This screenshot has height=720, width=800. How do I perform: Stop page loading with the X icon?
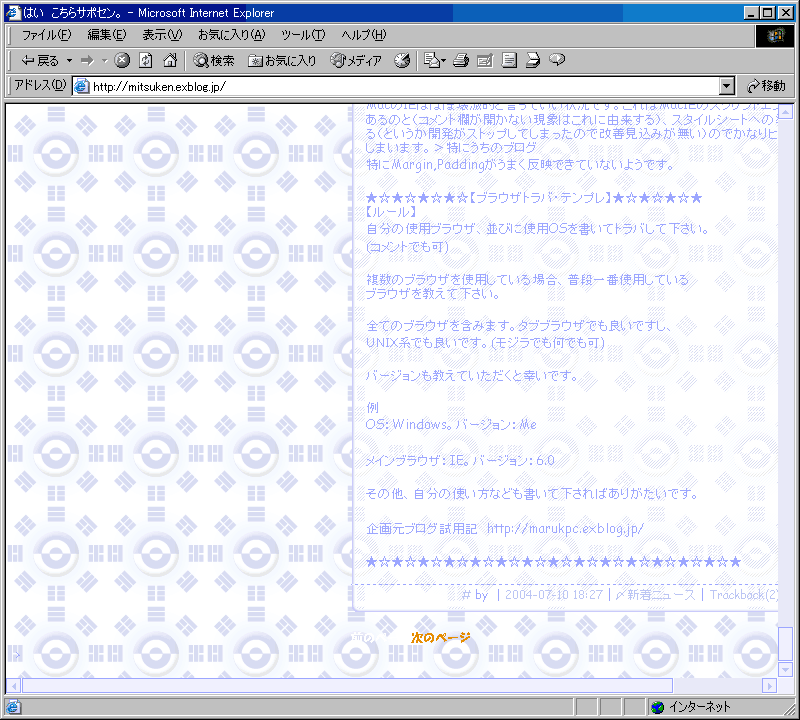(x=122, y=61)
